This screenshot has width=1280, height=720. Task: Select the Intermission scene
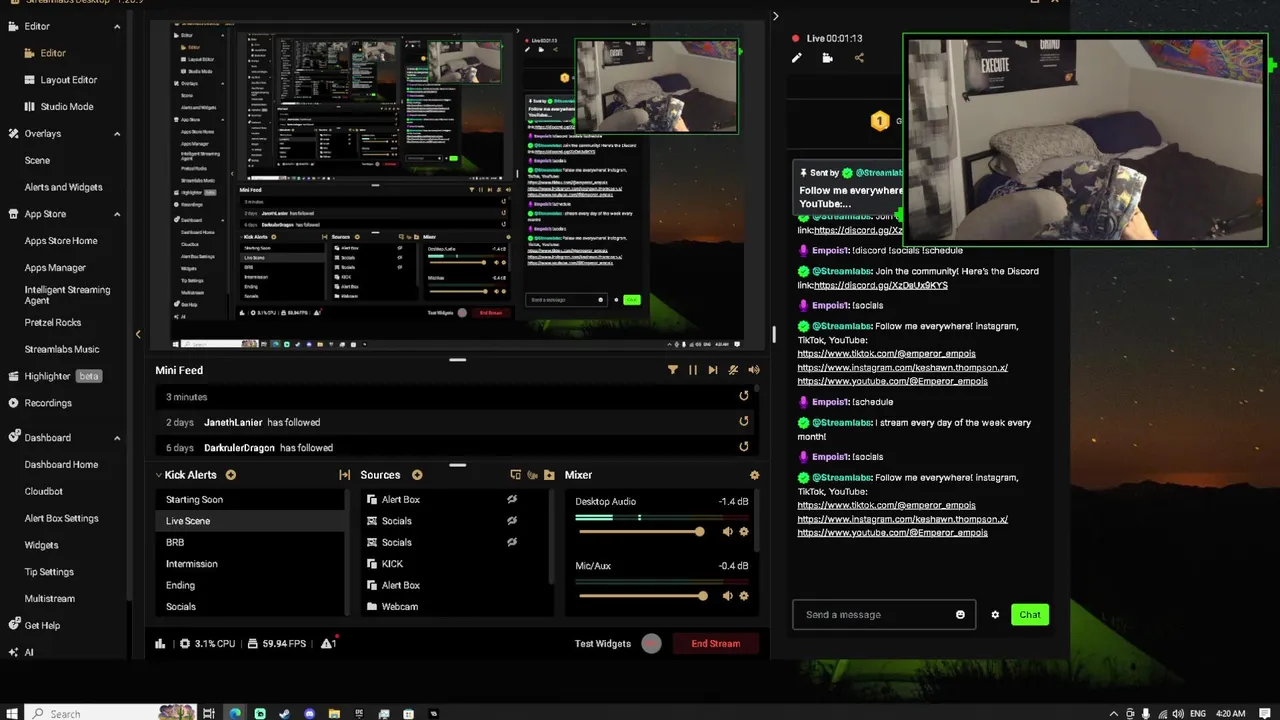coord(192,564)
